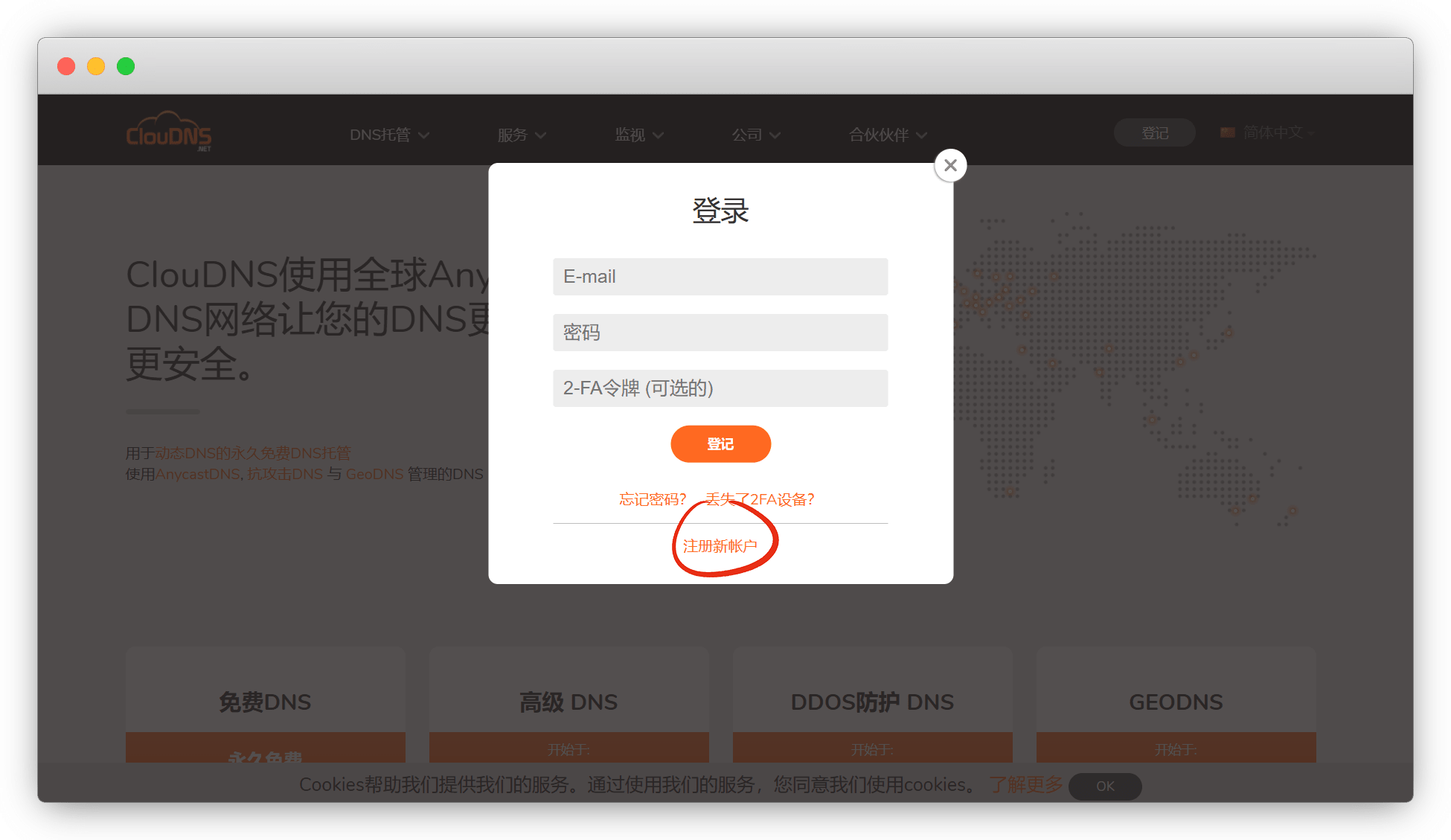This screenshot has width=1451, height=840.
Task: Click the GeoDNS text link
Action: pos(374,474)
